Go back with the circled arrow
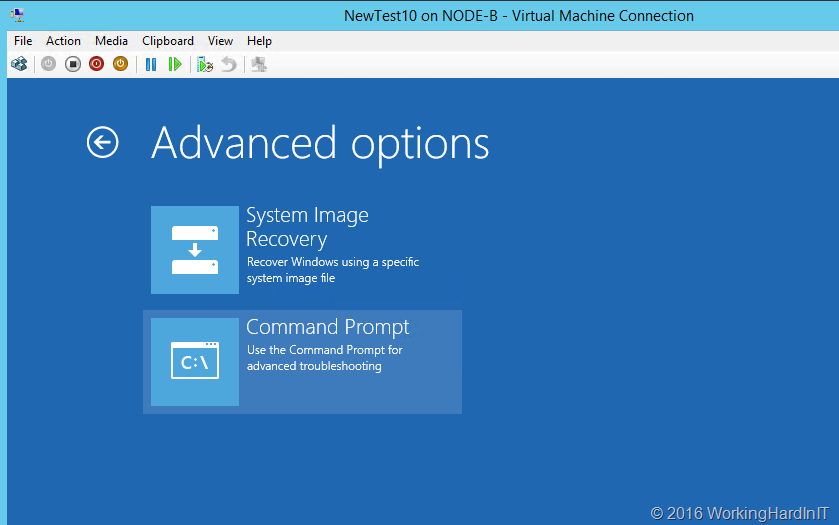839x525 pixels. coord(103,142)
